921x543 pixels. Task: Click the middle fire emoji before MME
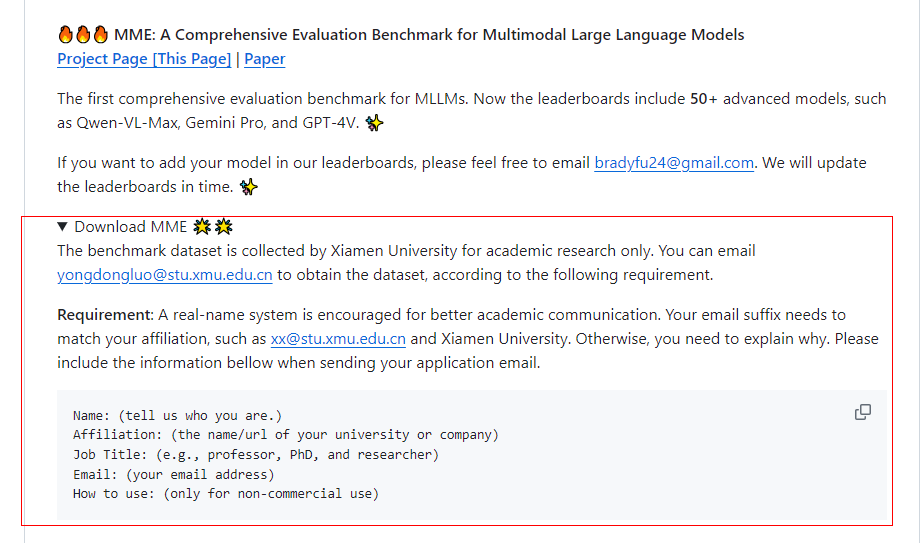pos(83,35)
